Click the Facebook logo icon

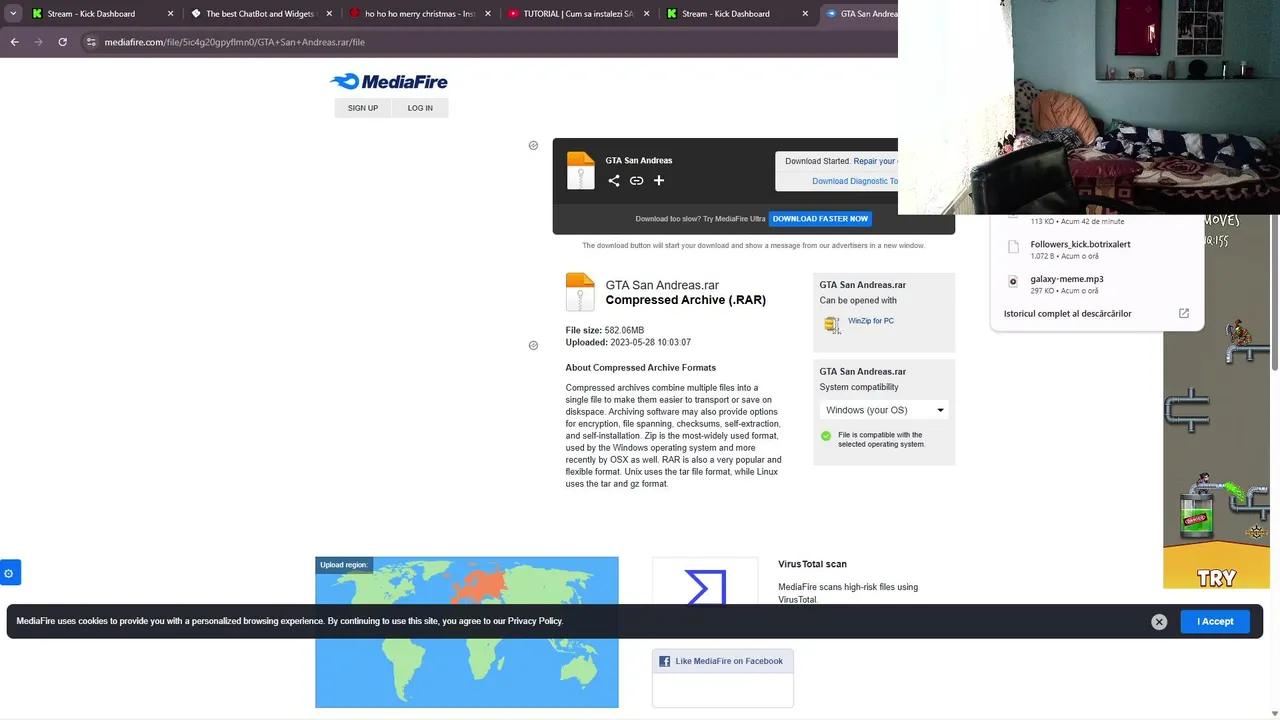[664, 661]
